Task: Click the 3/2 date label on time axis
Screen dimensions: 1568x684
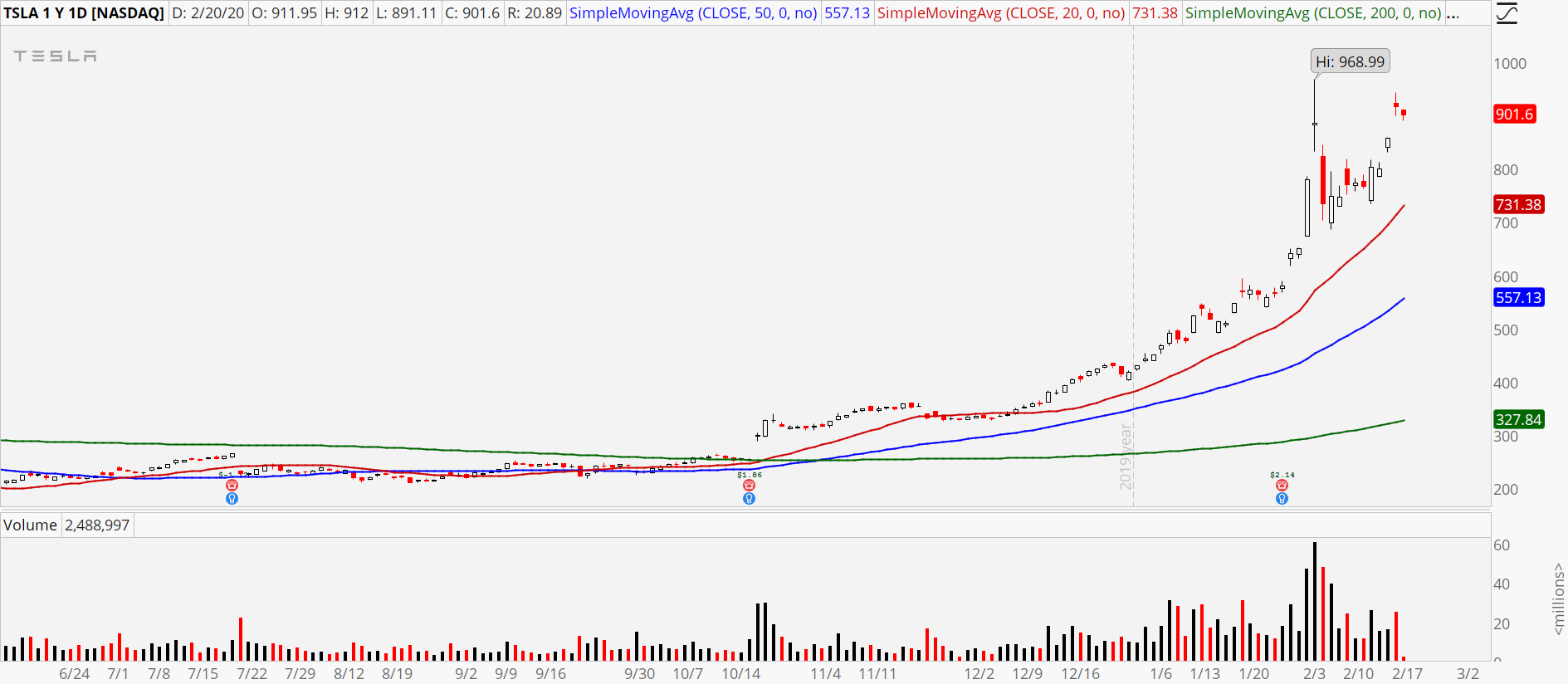Action: point(1468,674)
